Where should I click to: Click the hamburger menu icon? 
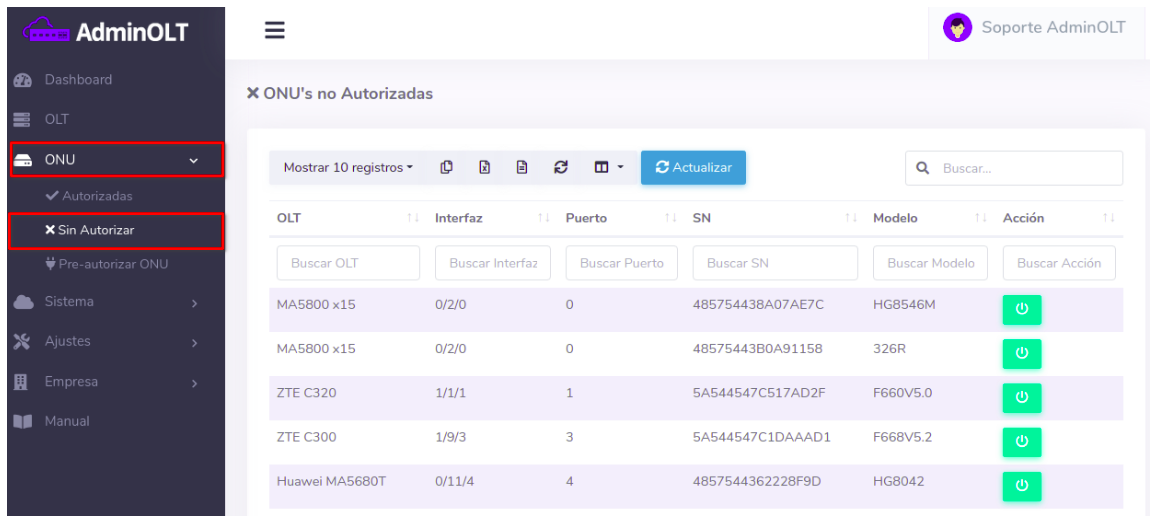274,31
